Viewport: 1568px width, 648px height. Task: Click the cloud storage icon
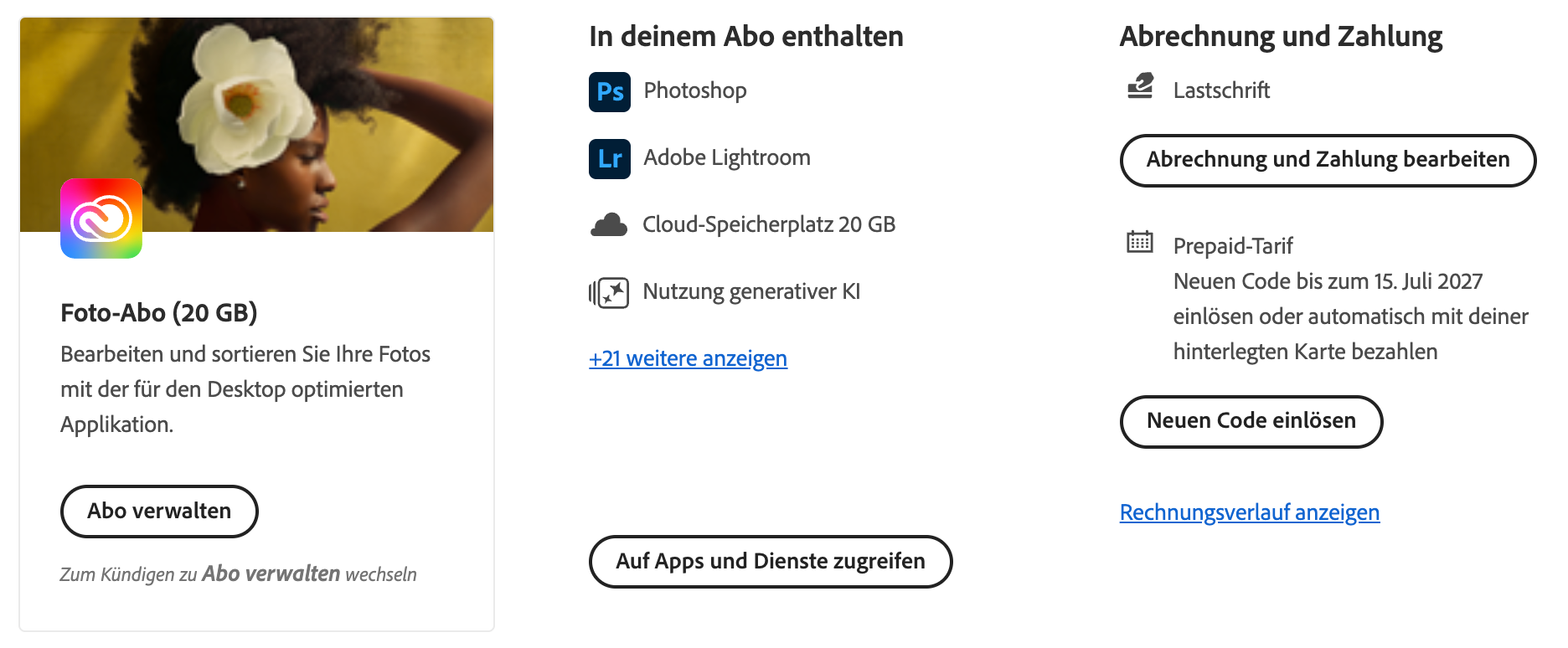(609, 225)
